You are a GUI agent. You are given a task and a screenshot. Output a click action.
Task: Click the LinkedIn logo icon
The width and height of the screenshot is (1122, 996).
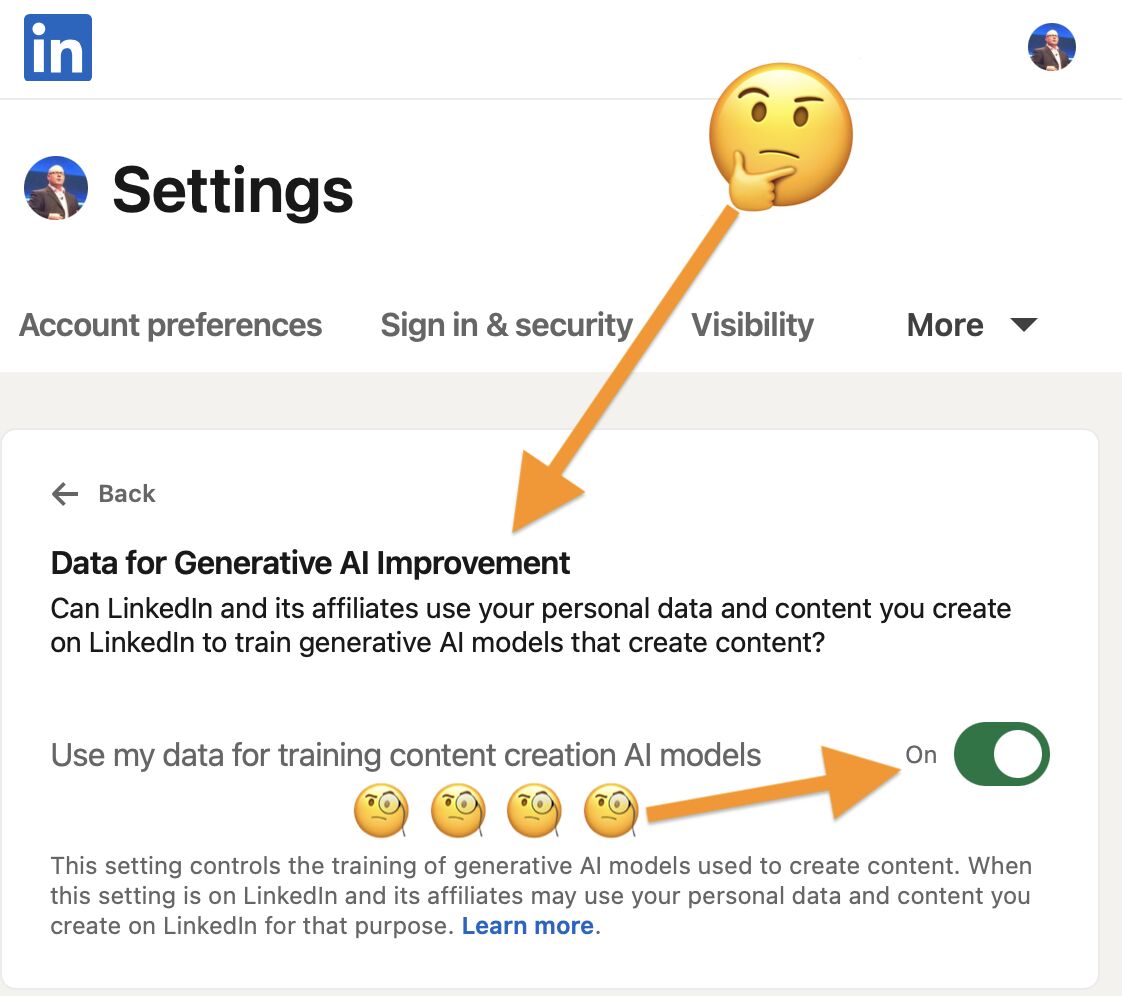(x=58, y=47)
